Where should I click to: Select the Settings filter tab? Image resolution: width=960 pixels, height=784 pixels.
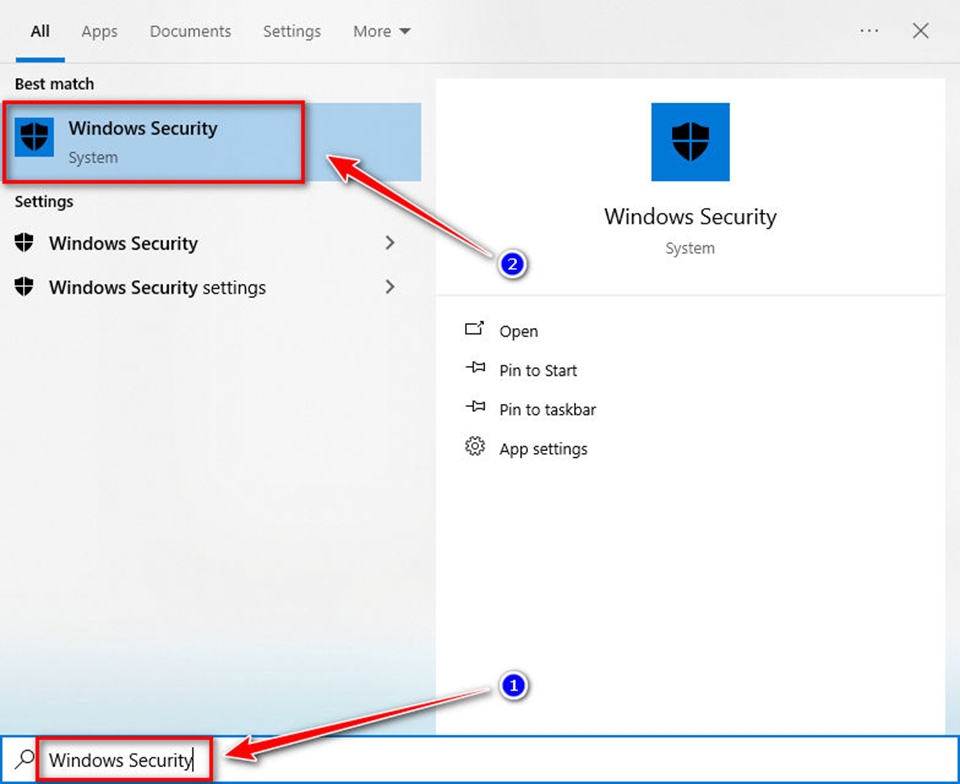(x=292, y=31)
